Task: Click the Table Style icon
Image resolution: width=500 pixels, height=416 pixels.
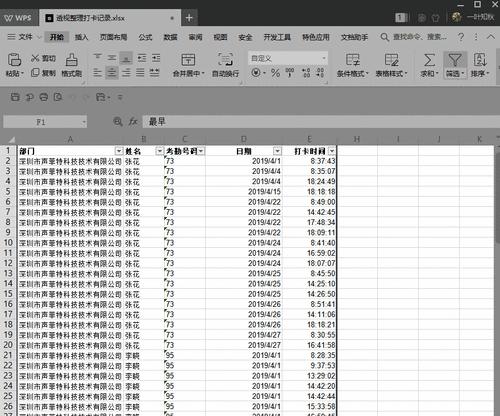Action: point(391,60)
